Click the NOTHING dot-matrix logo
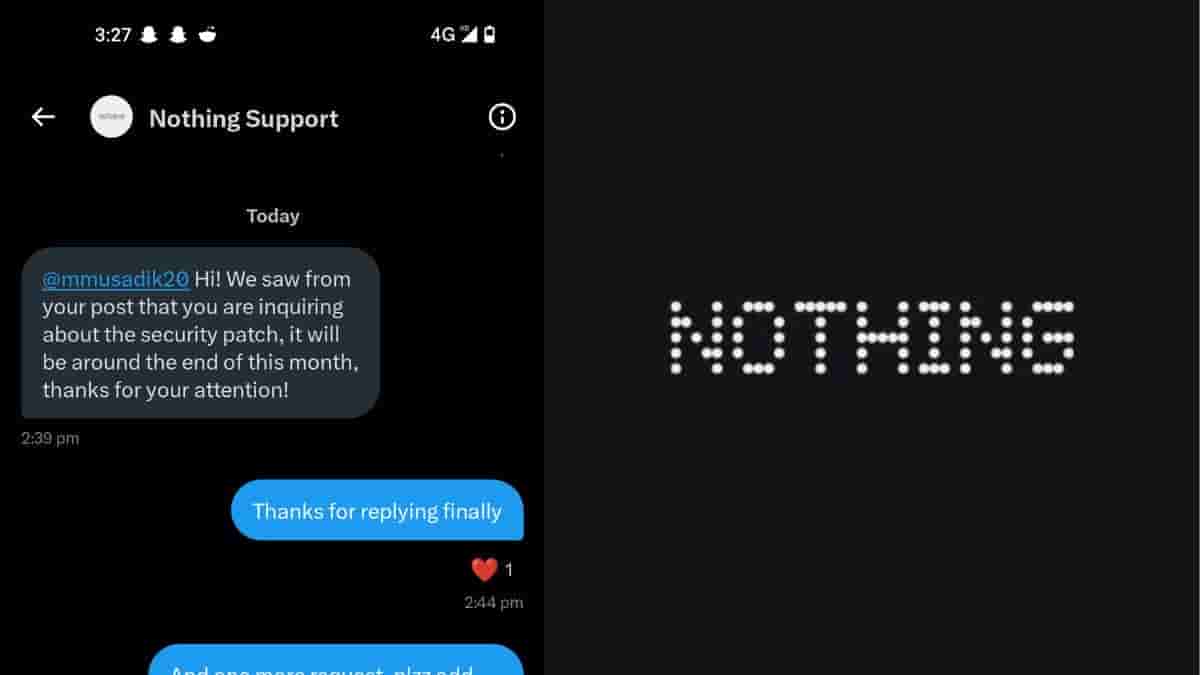The width and height of the screenshot is (1200, 675). click(x=870, y=337)
